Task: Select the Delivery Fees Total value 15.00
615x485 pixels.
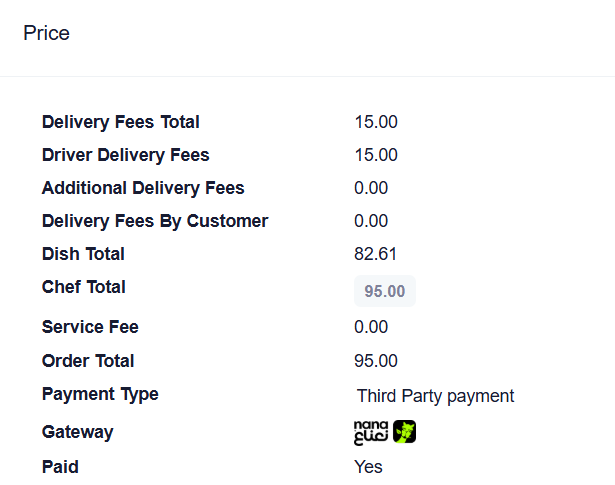Action: pos(376,122)
